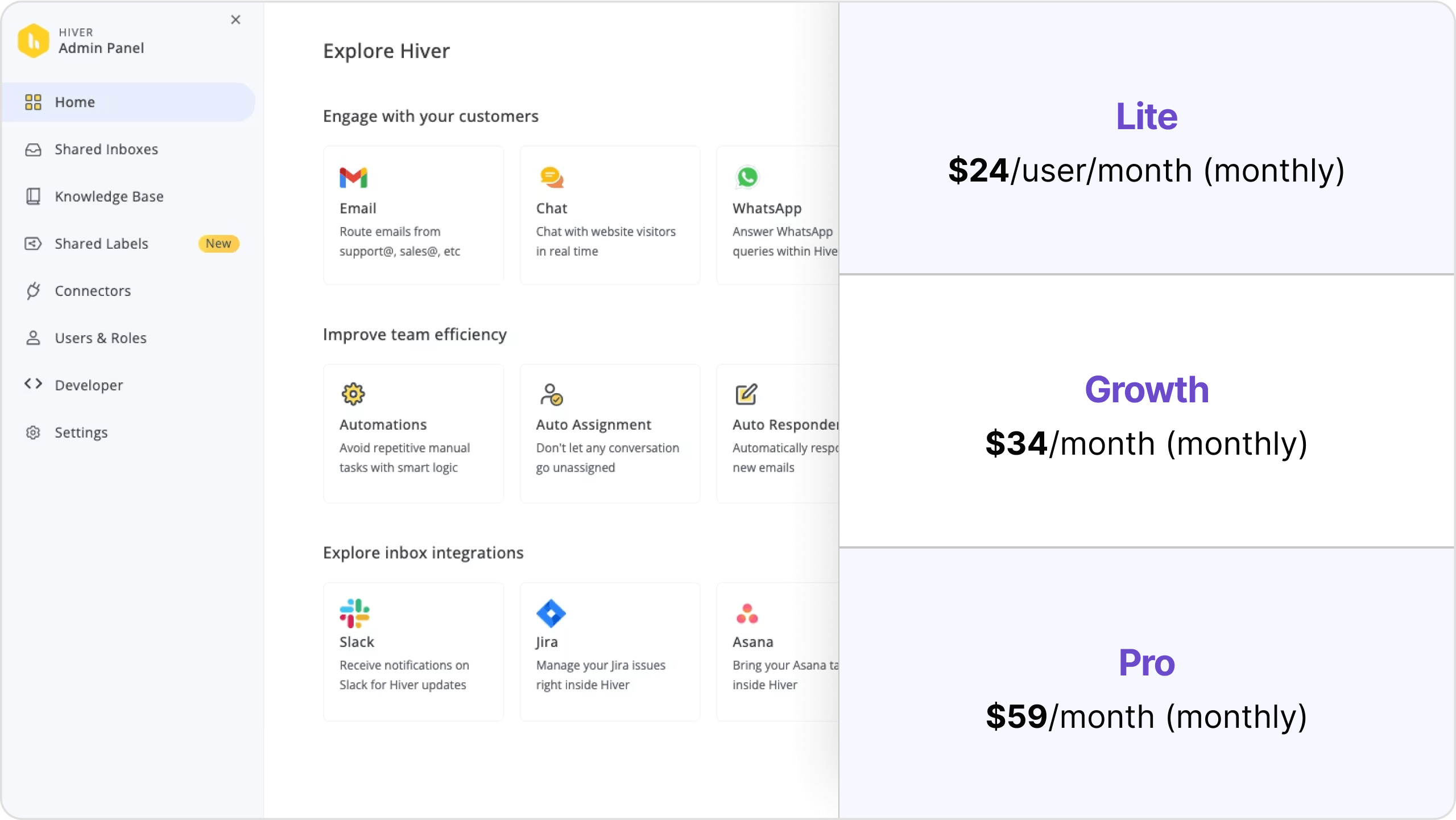Viewport: 1456px width, 820px height.
Task: Select the Auto Assignment icon
Action: click(x=551, y=394)
